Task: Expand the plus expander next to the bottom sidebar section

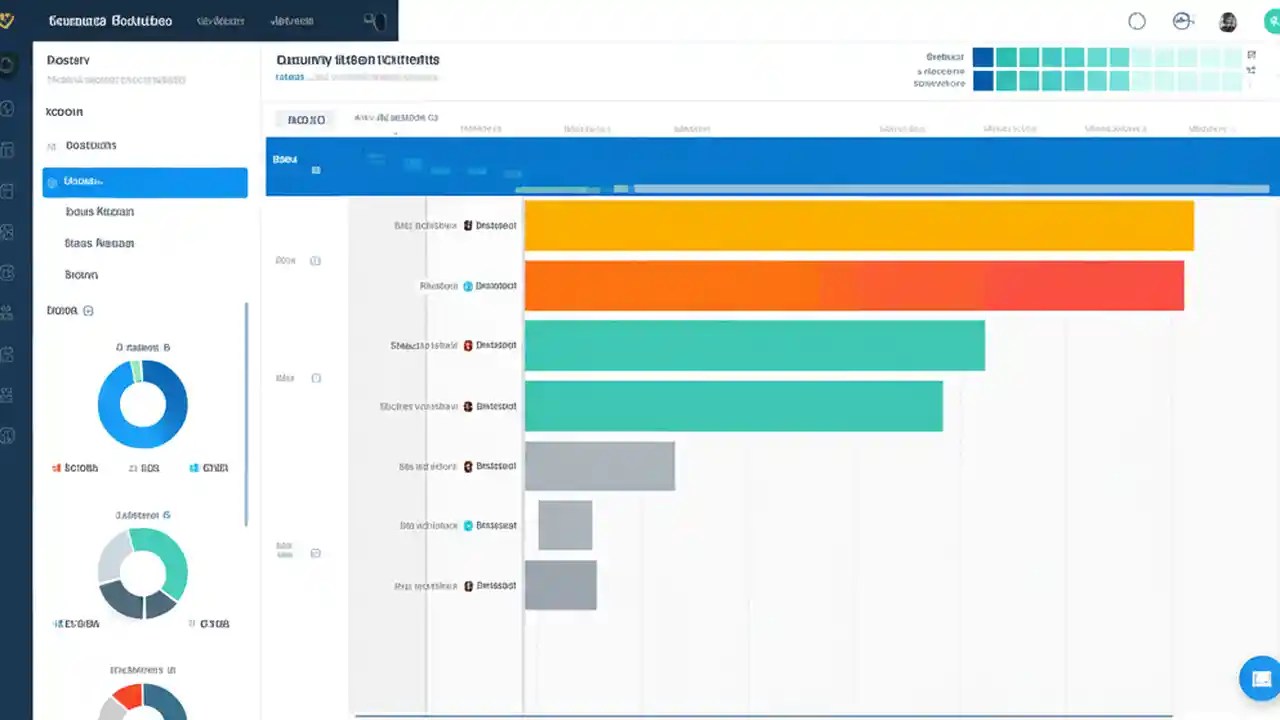Action: pyautogui.click(x=89, y=310)
